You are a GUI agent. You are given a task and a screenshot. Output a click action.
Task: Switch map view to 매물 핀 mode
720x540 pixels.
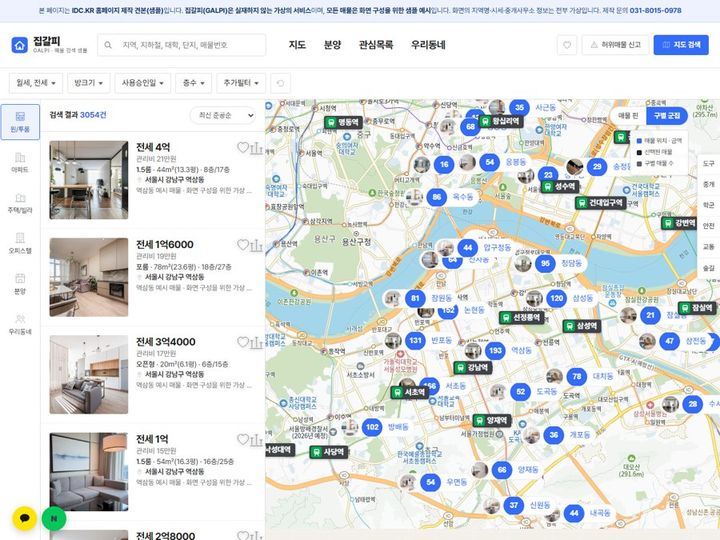tap(628, 116)
